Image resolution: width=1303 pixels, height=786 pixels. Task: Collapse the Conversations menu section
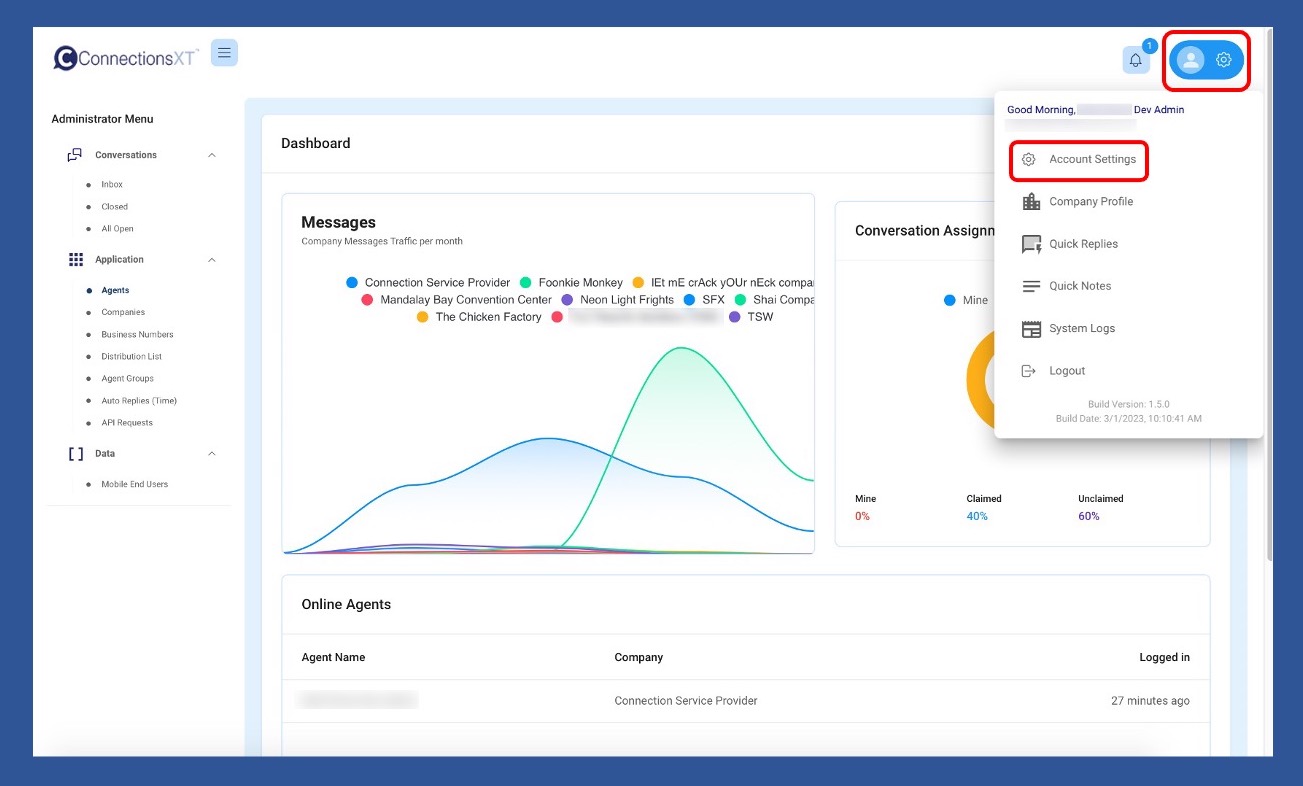(211, 155)
